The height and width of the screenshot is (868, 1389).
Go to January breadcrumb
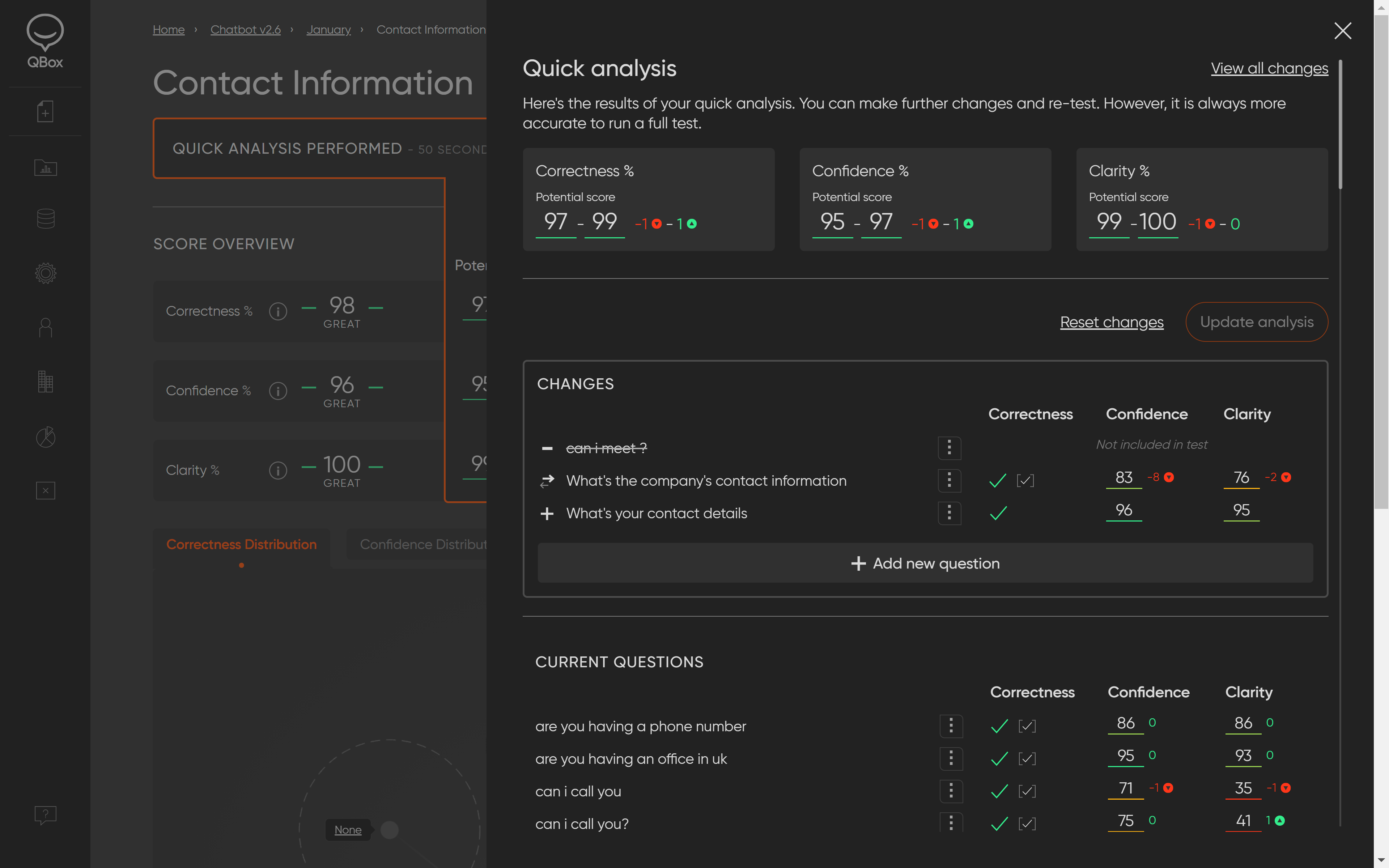point(328,30)
